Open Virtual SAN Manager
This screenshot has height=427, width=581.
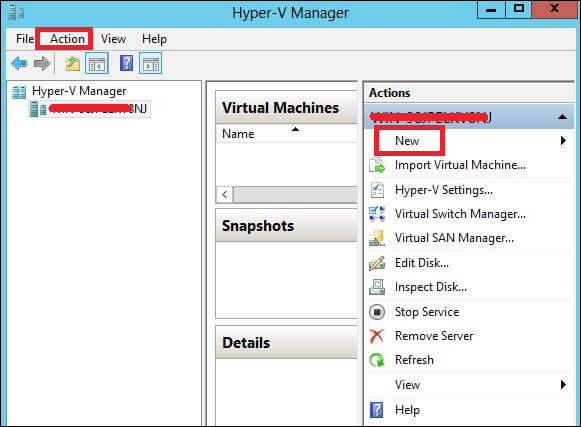(454, 238)
